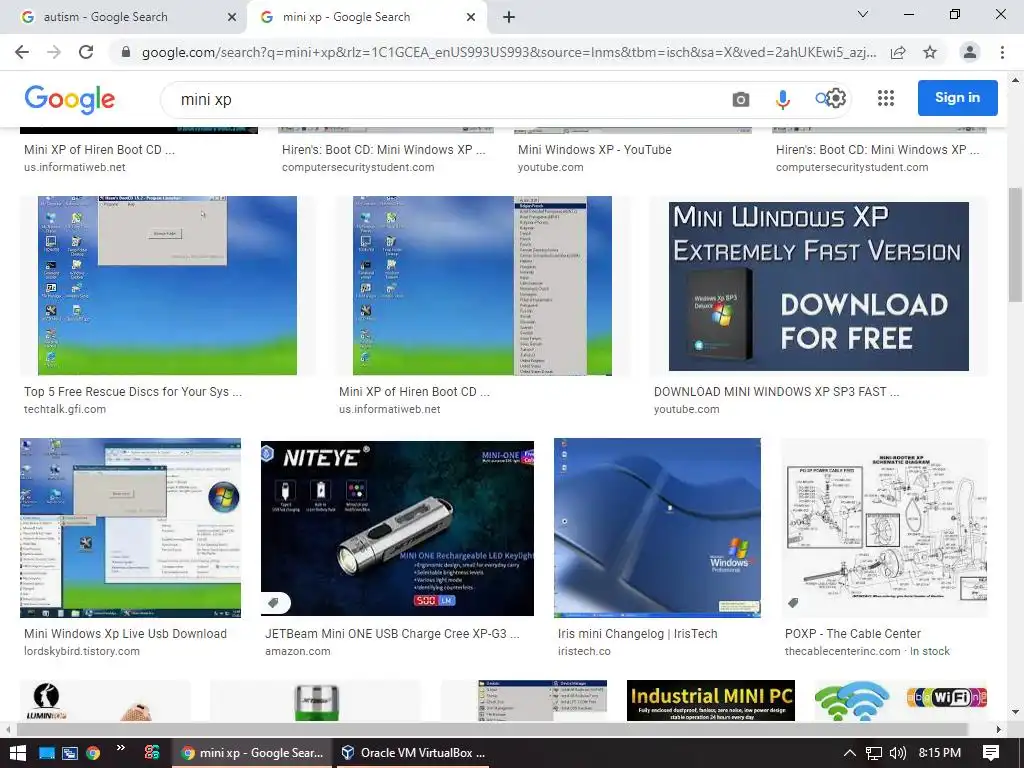The height and width of the screenshot is (768, 1024).
Task: Start voice search with the microphone
Action: 782,99
